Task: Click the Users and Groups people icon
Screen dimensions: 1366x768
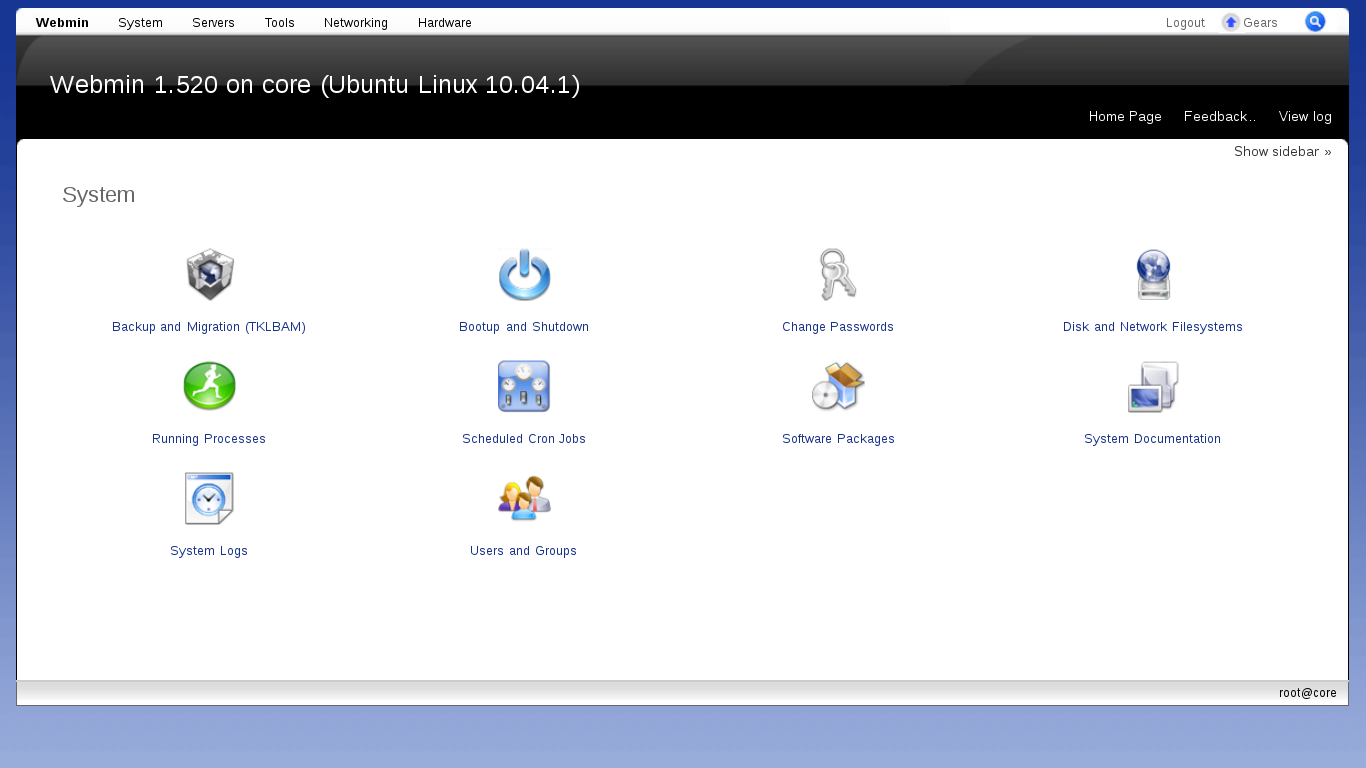Action: coord(524,498)
